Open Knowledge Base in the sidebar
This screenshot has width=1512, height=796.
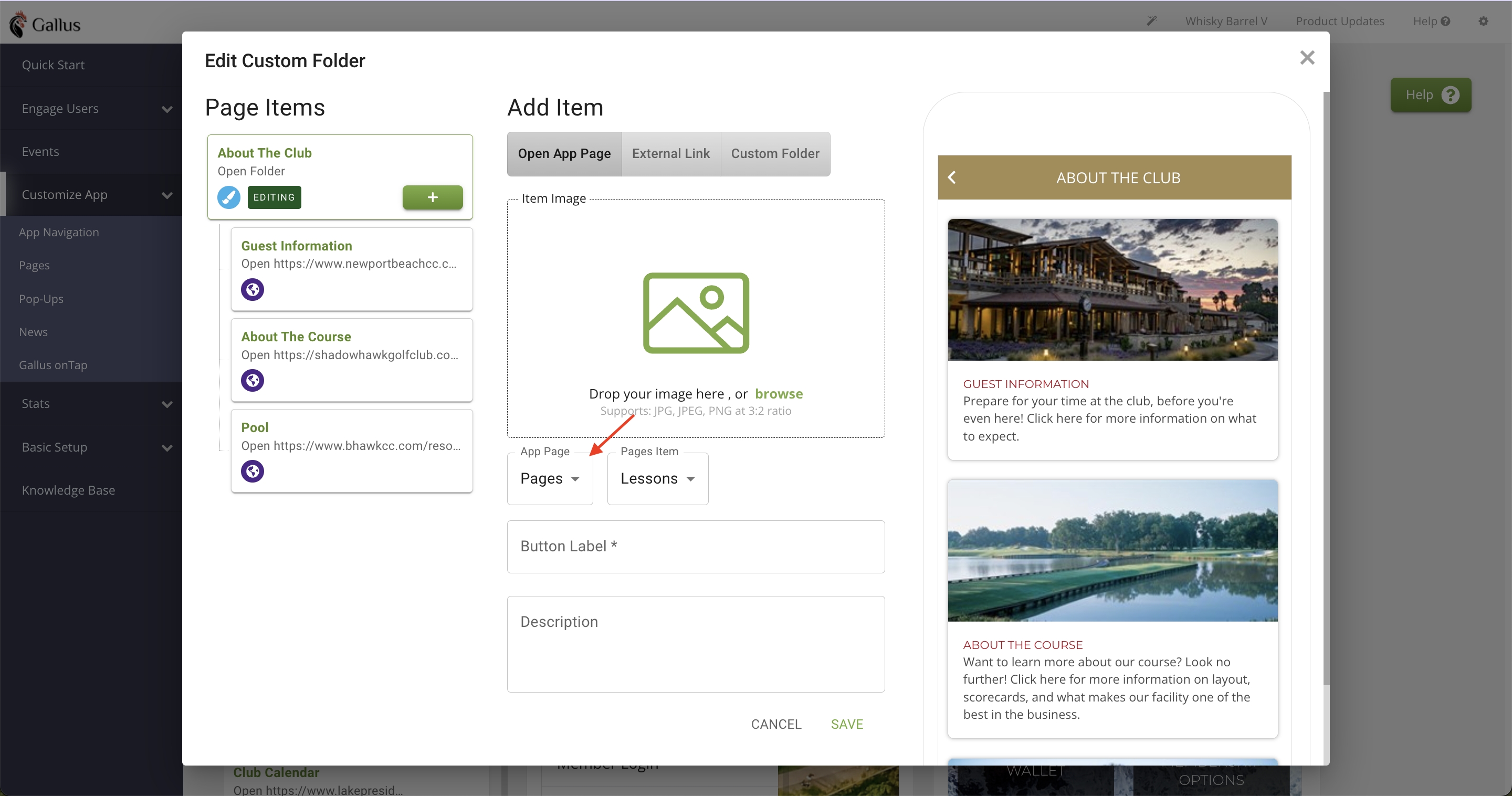[68, 490]
